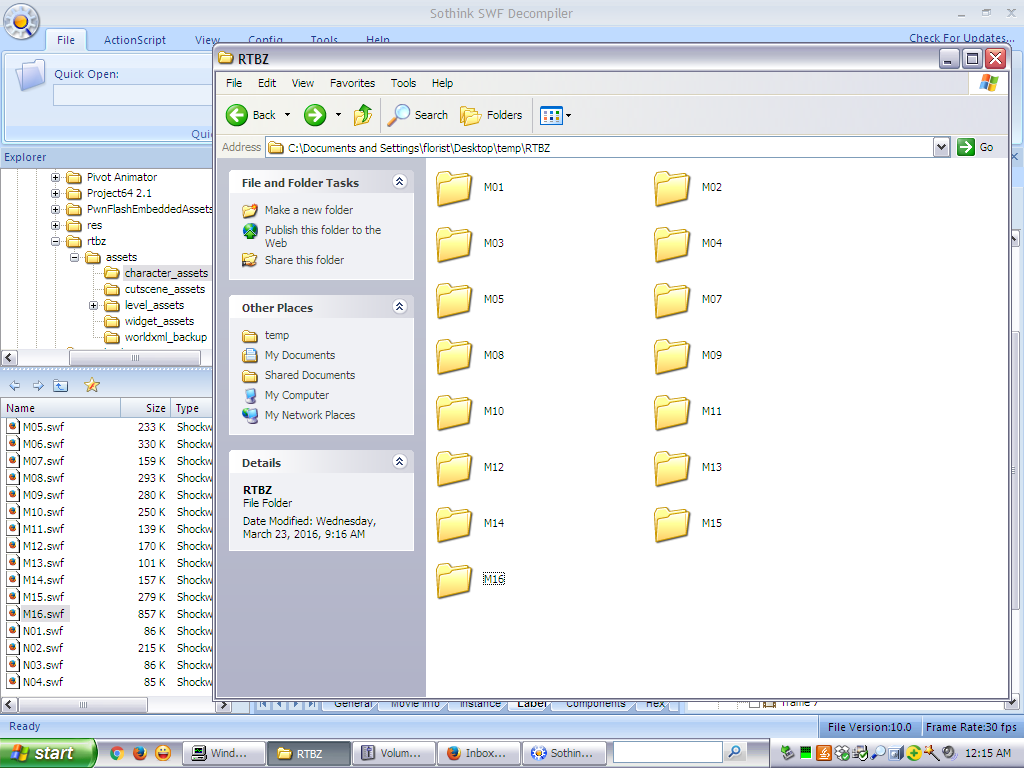Screen dimensions: 1024x768
Task: Collapse the rtbz tree node
Action: tap(56, 241)
